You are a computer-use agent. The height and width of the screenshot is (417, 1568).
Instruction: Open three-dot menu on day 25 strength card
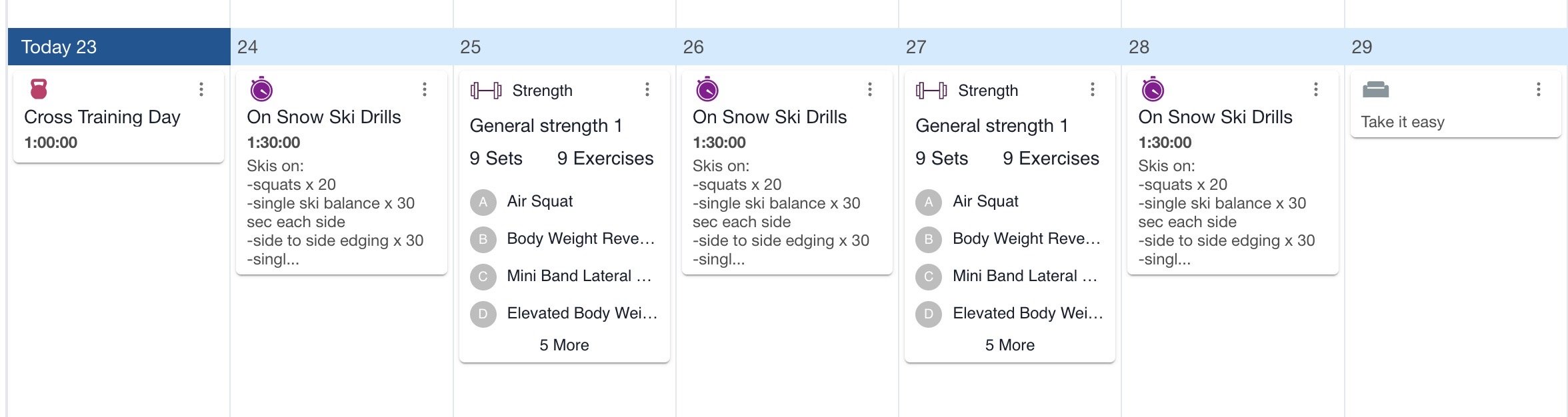[x=647, y=89]
